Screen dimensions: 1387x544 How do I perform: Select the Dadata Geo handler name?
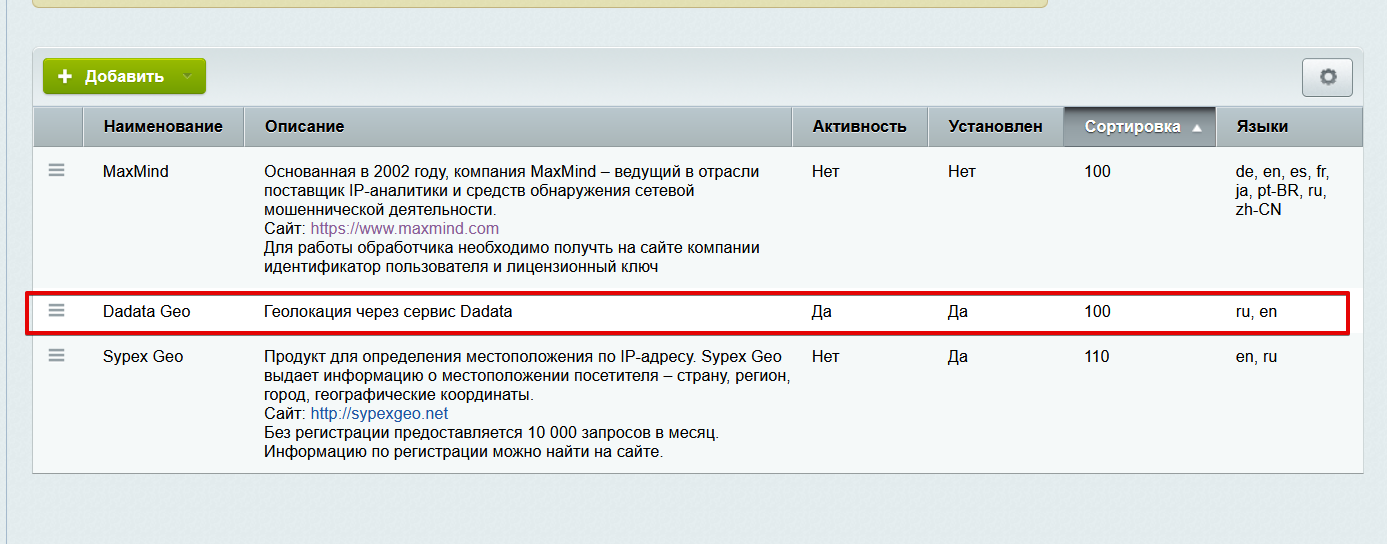tap(146, 312)
